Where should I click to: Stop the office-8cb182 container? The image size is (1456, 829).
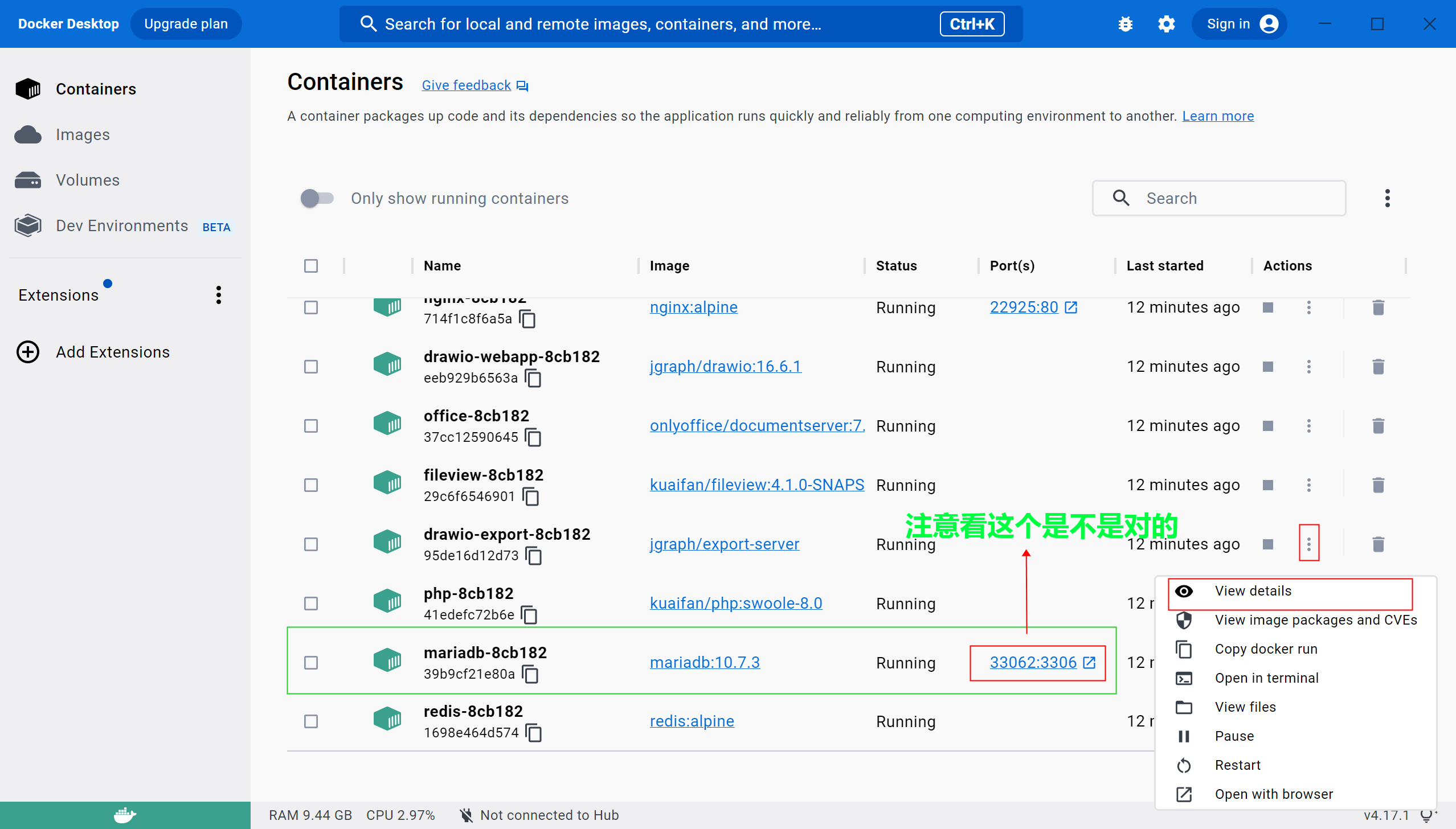pos(1268,426)
